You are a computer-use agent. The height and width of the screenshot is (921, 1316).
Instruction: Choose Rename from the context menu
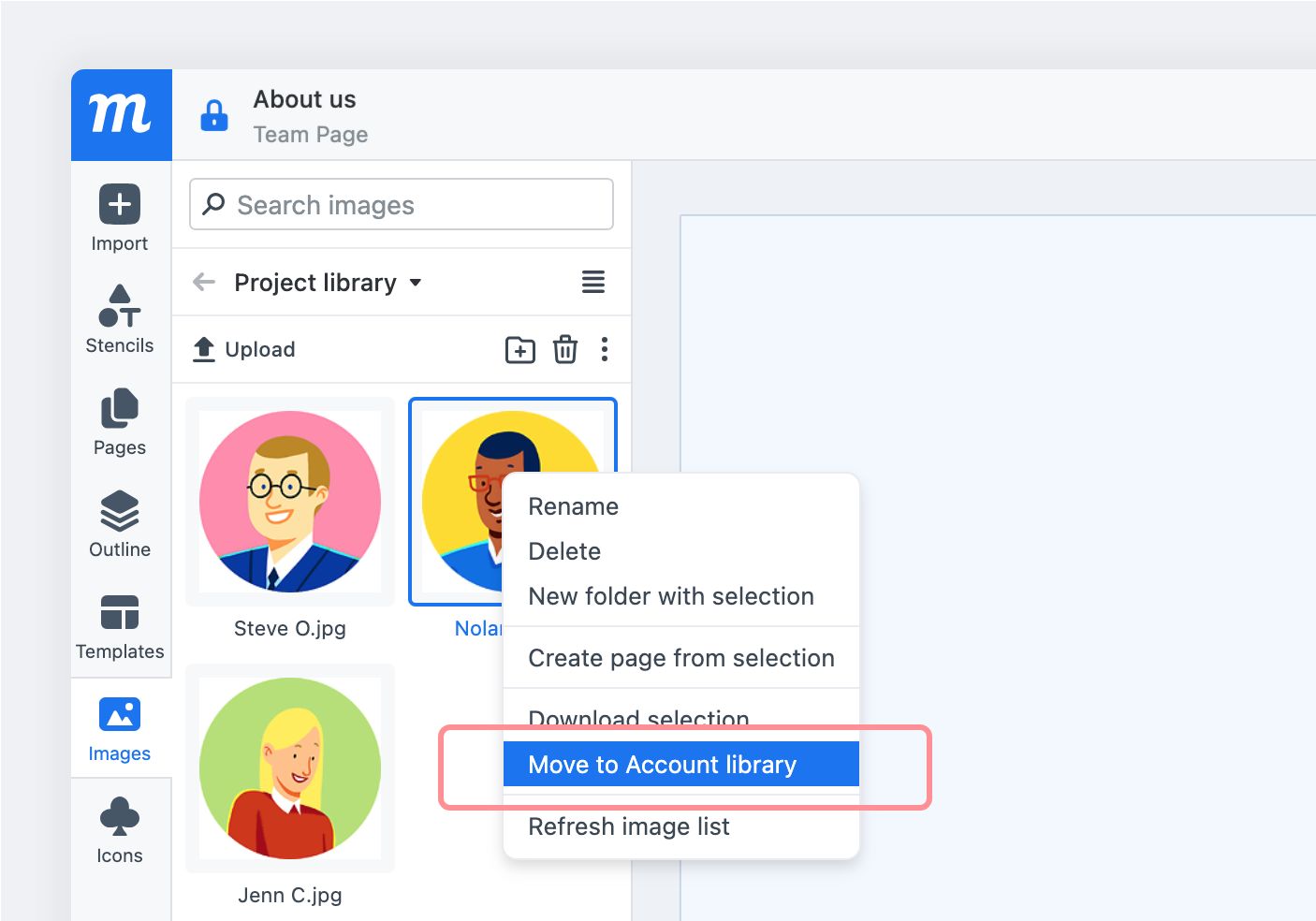point(681,506)
